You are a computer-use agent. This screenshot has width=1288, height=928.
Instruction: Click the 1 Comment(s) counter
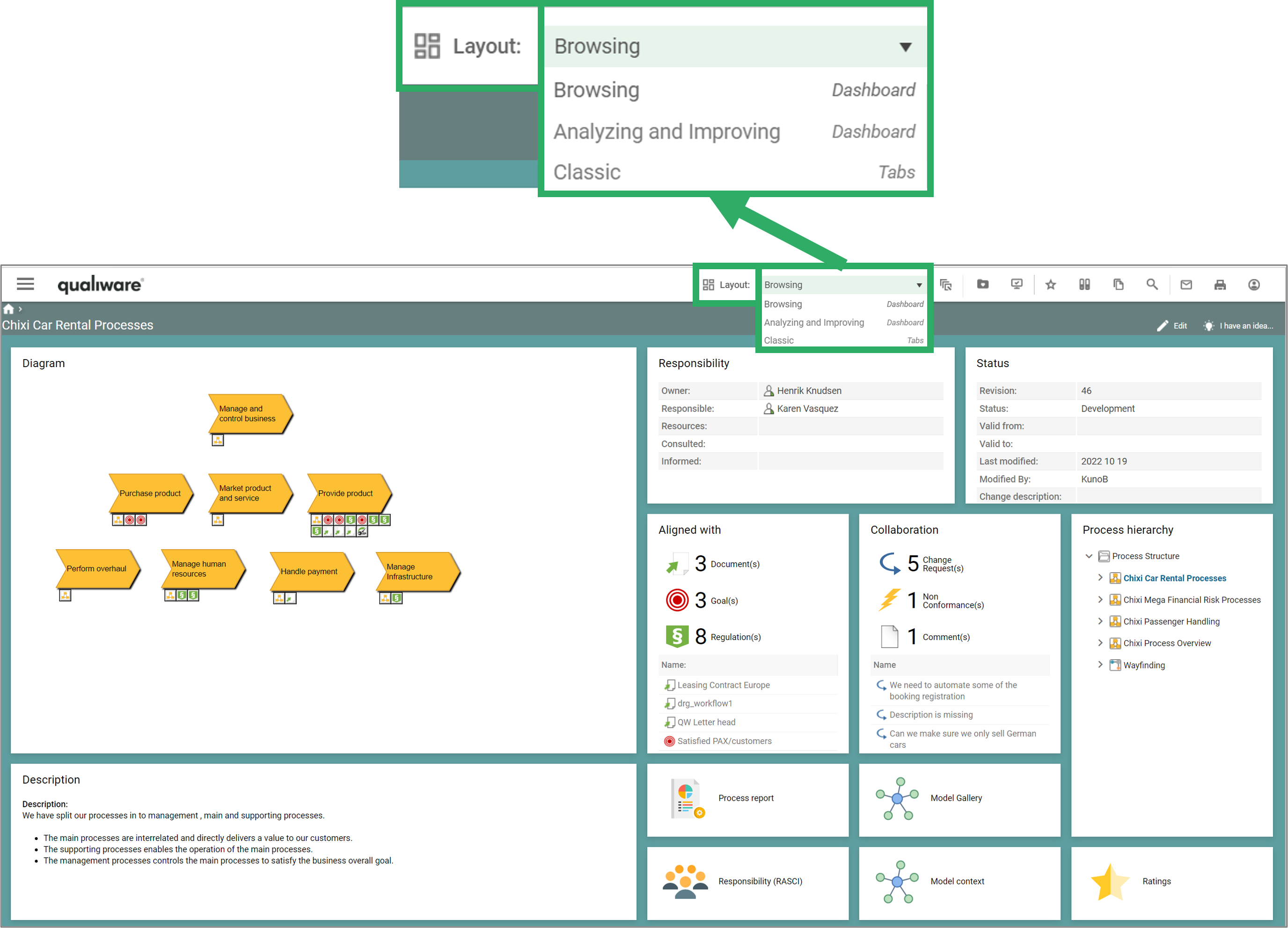coord(924,636)
